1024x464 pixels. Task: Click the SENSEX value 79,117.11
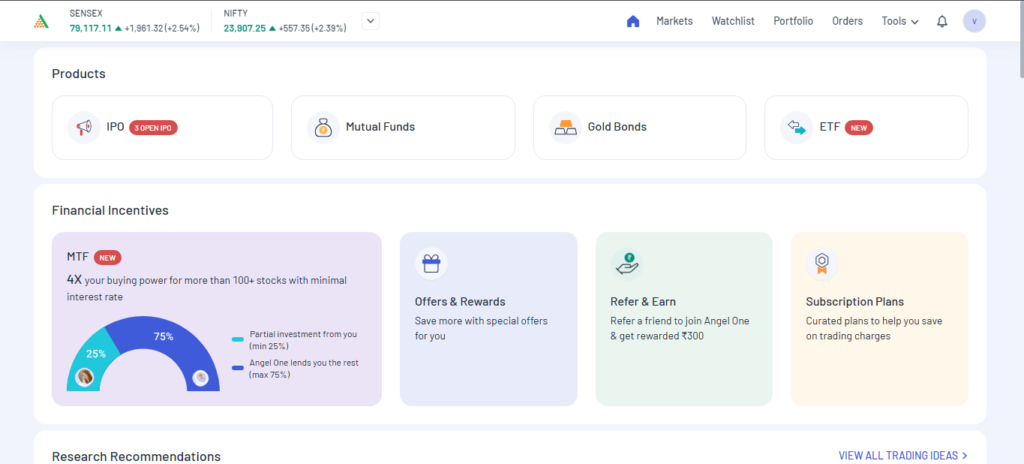(x=91, y=28)
